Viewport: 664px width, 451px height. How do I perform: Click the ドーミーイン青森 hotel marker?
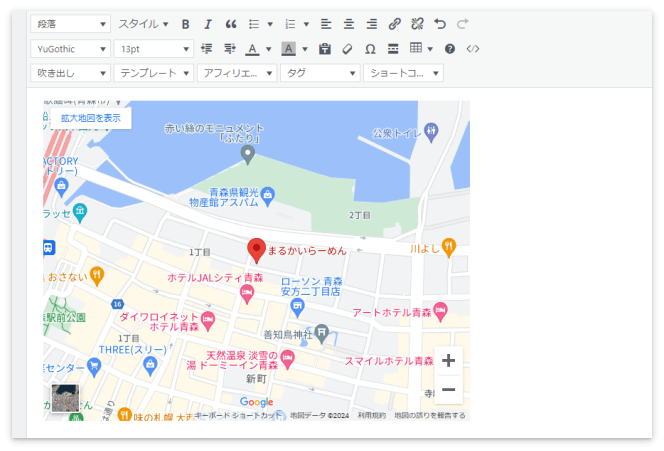pos(288,360)
